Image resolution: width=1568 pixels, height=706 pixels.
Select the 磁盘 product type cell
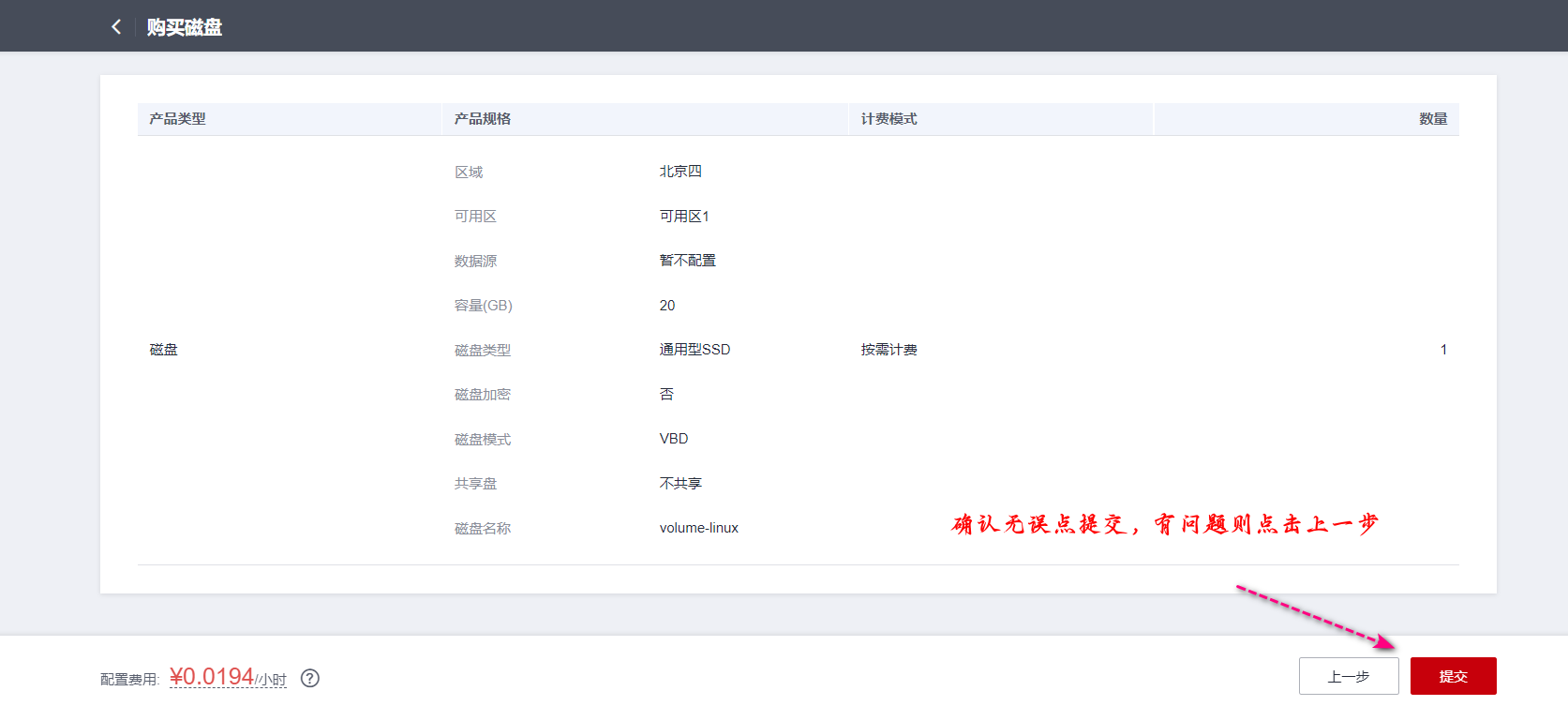[164, 350]
